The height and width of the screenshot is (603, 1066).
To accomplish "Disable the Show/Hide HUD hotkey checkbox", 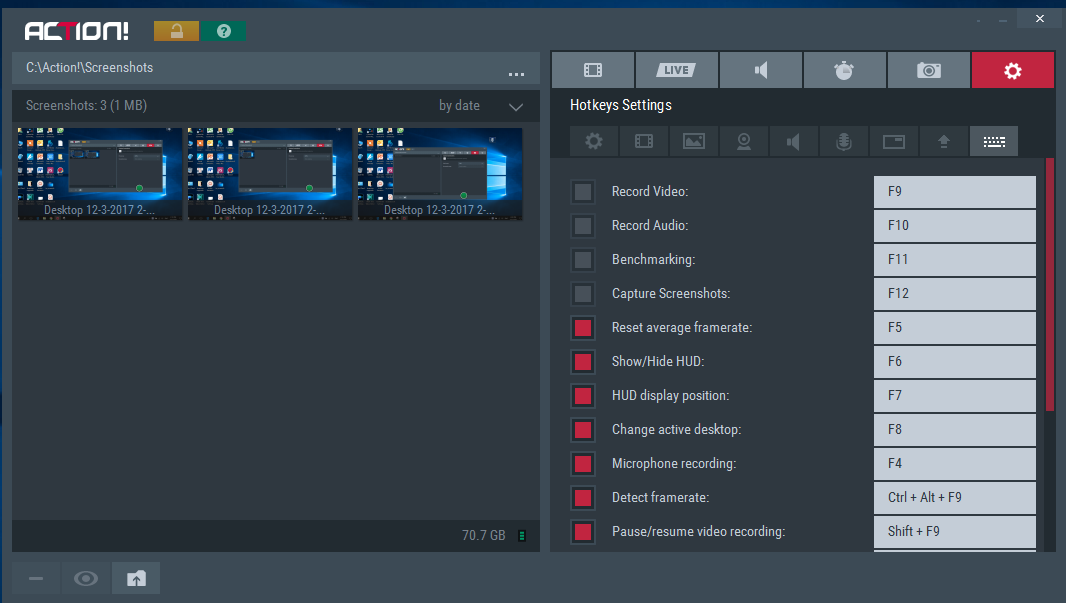I will pos(582,362).
